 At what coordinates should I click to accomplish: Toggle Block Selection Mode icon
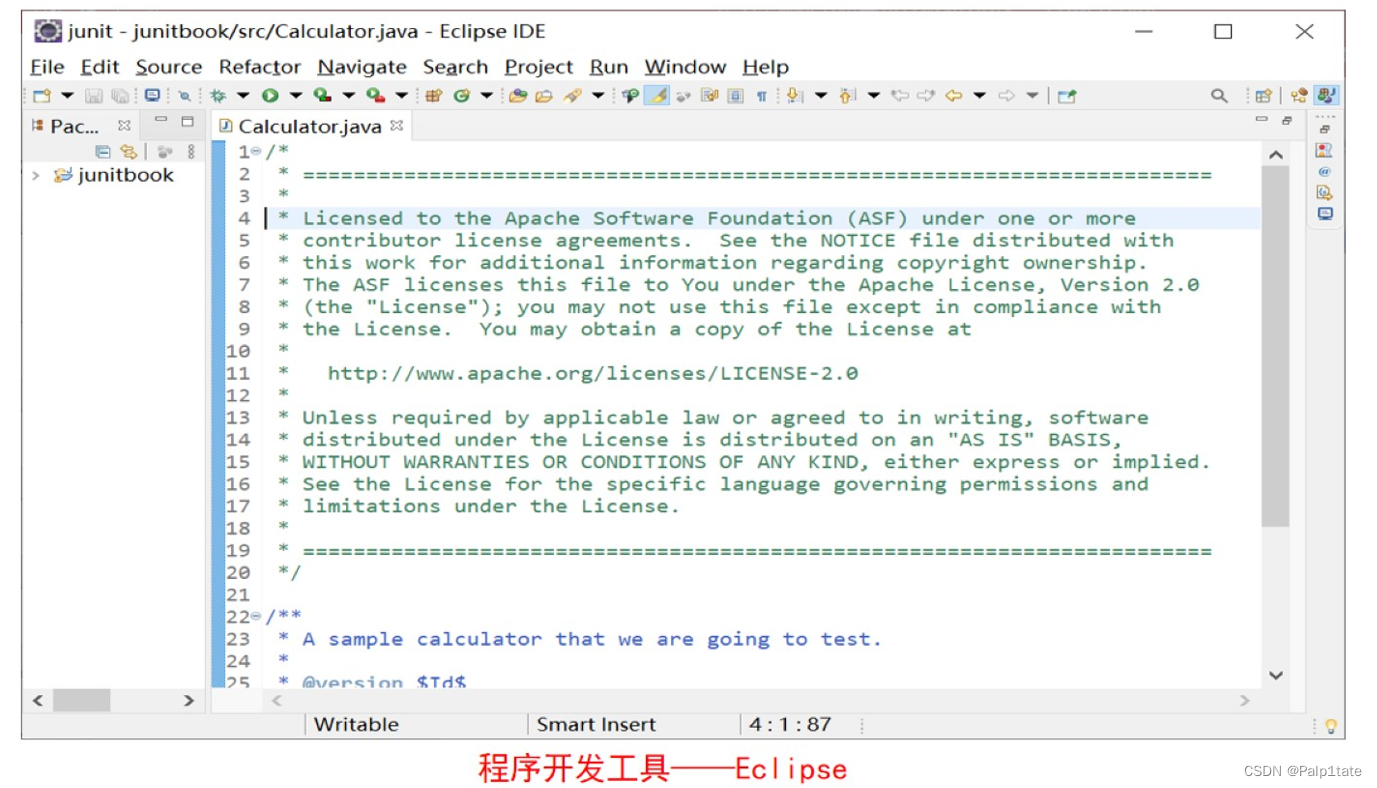(735, 96)
